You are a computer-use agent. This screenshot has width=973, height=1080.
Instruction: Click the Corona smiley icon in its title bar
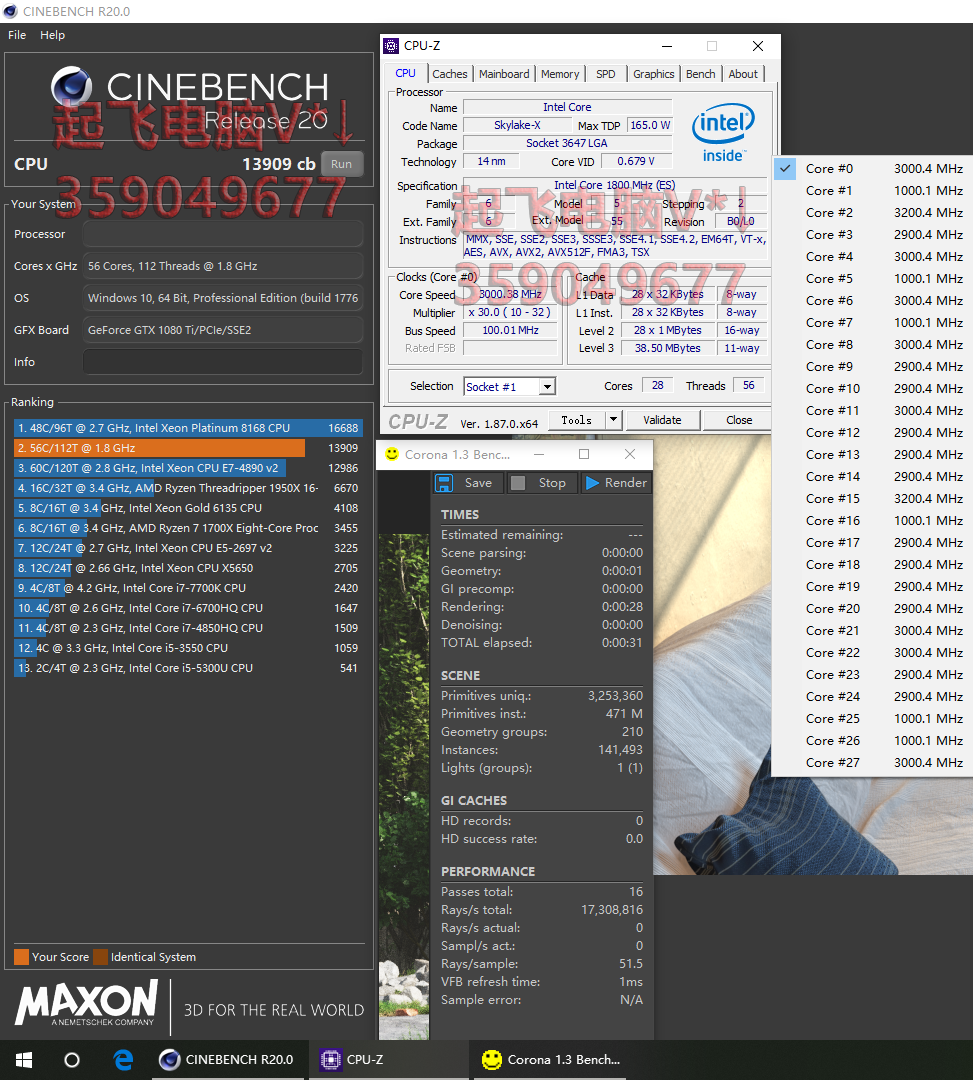tap(392, 454)
